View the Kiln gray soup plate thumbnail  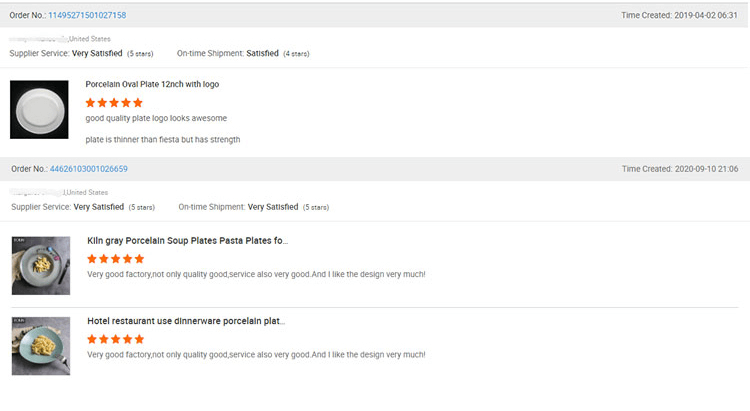[41, 265]
